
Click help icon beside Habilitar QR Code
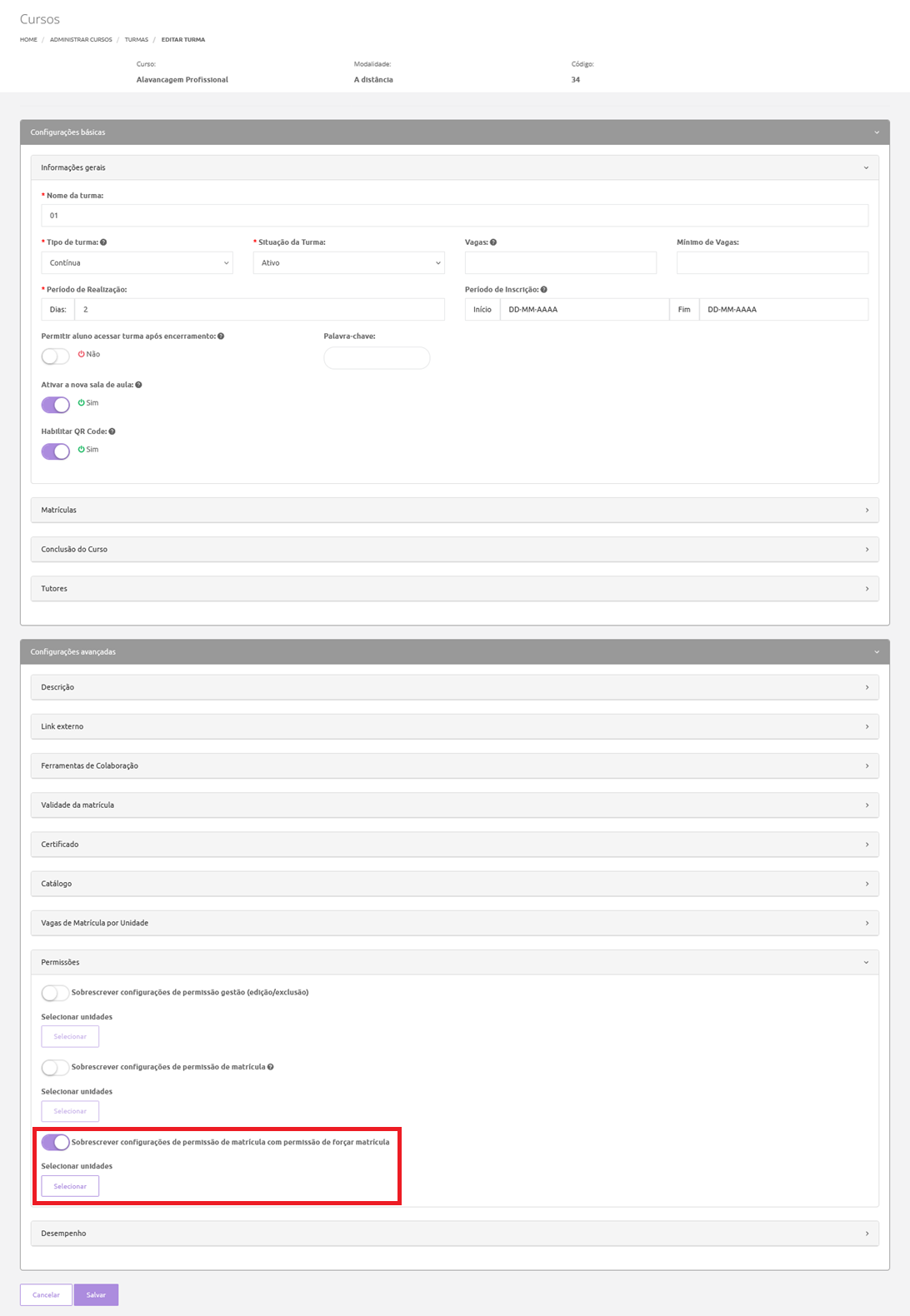[112, 431]
